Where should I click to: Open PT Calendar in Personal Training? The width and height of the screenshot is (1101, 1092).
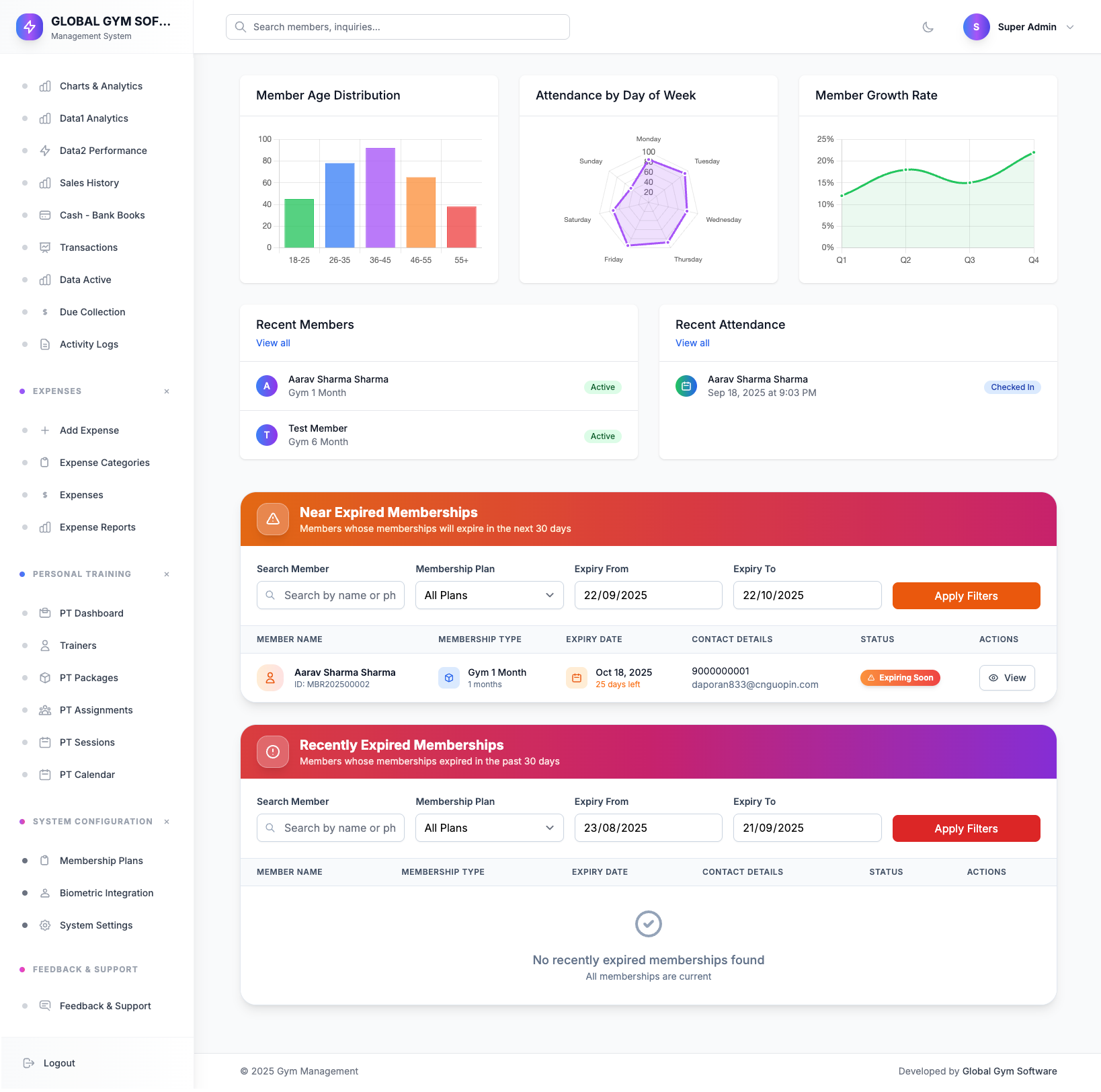pyautogui.click(x=87, y=775)
